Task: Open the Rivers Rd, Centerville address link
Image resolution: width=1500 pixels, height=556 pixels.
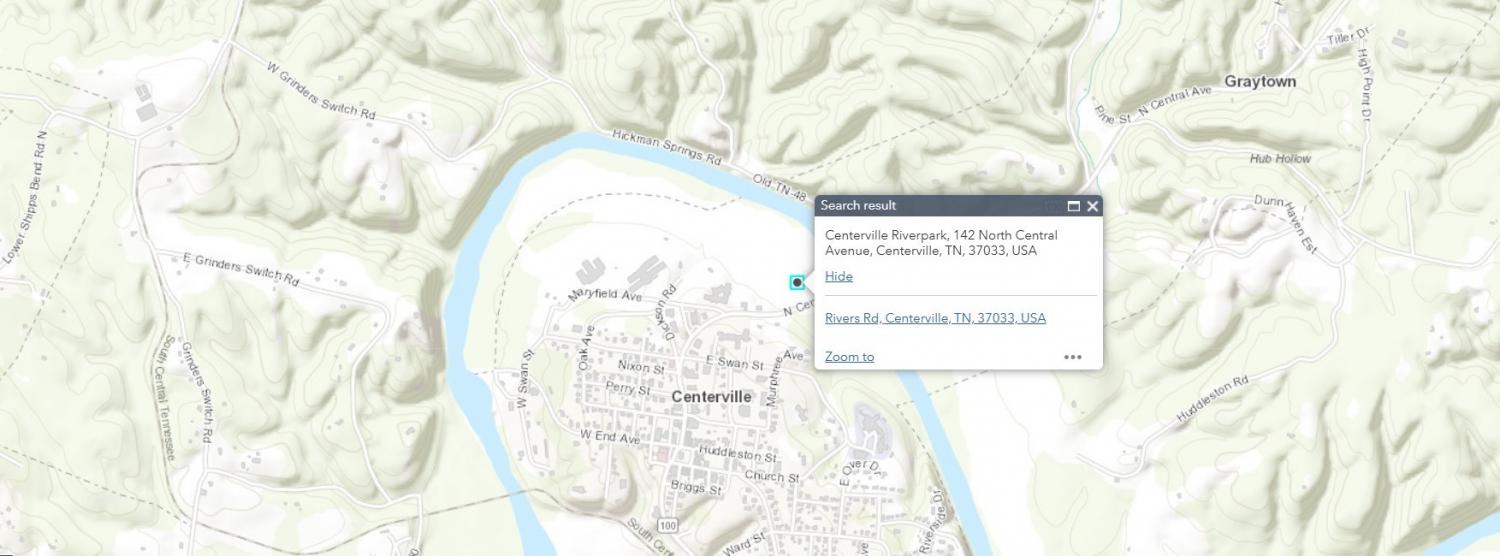Action: click(935, 318)
